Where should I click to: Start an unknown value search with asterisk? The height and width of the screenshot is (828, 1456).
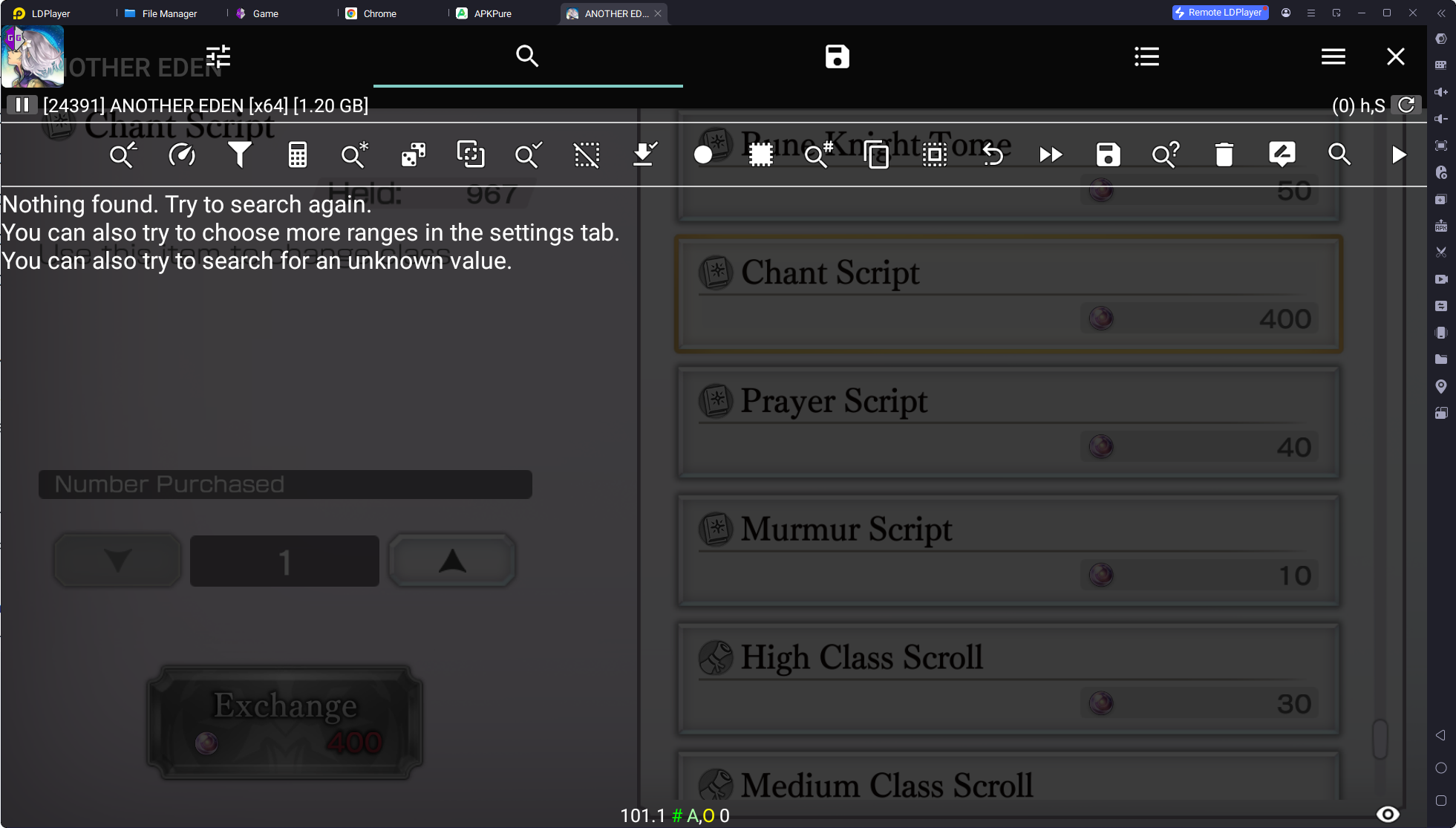click(x=355, y=154)
